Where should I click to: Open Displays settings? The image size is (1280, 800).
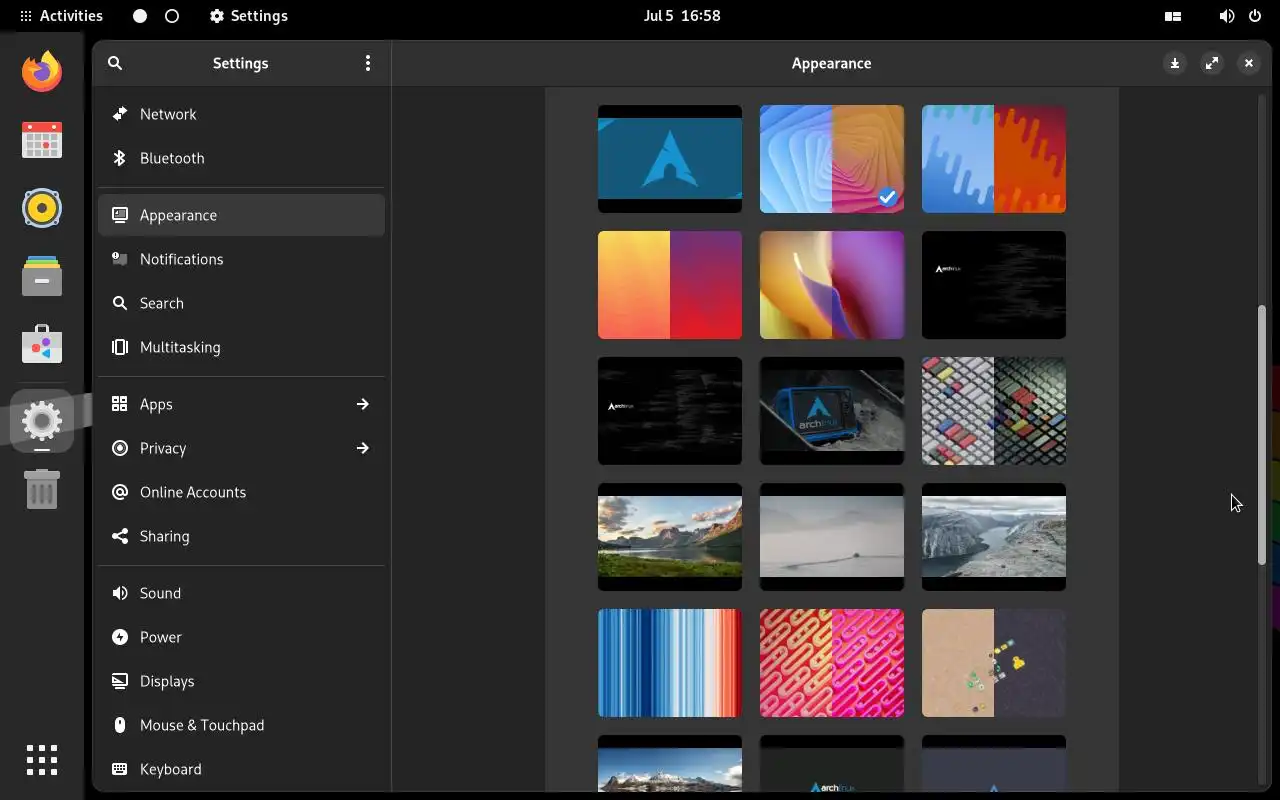coord(241,681)
